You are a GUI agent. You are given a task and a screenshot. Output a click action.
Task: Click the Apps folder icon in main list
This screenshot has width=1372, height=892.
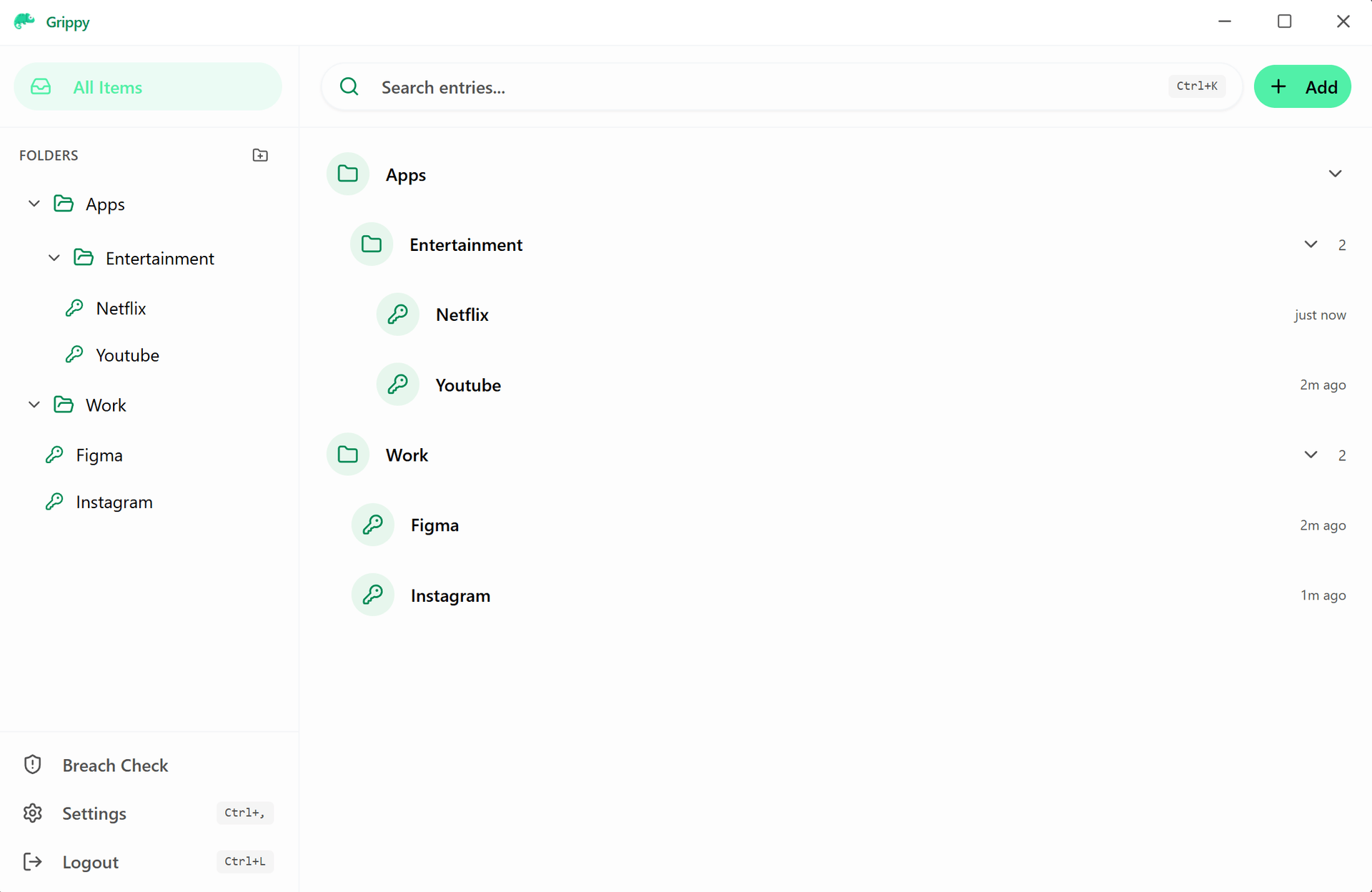(347, 173)
